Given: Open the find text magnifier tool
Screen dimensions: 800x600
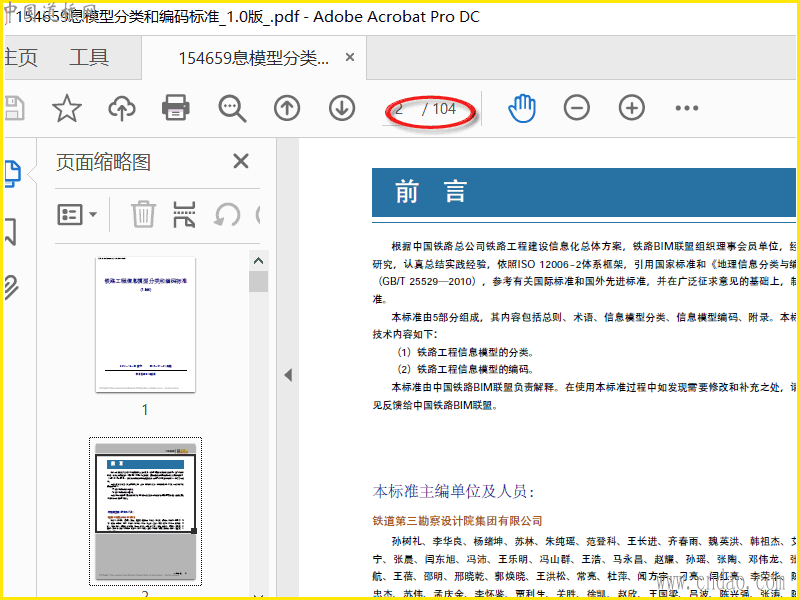Looking at the screenshot, I should pos(232,109).
